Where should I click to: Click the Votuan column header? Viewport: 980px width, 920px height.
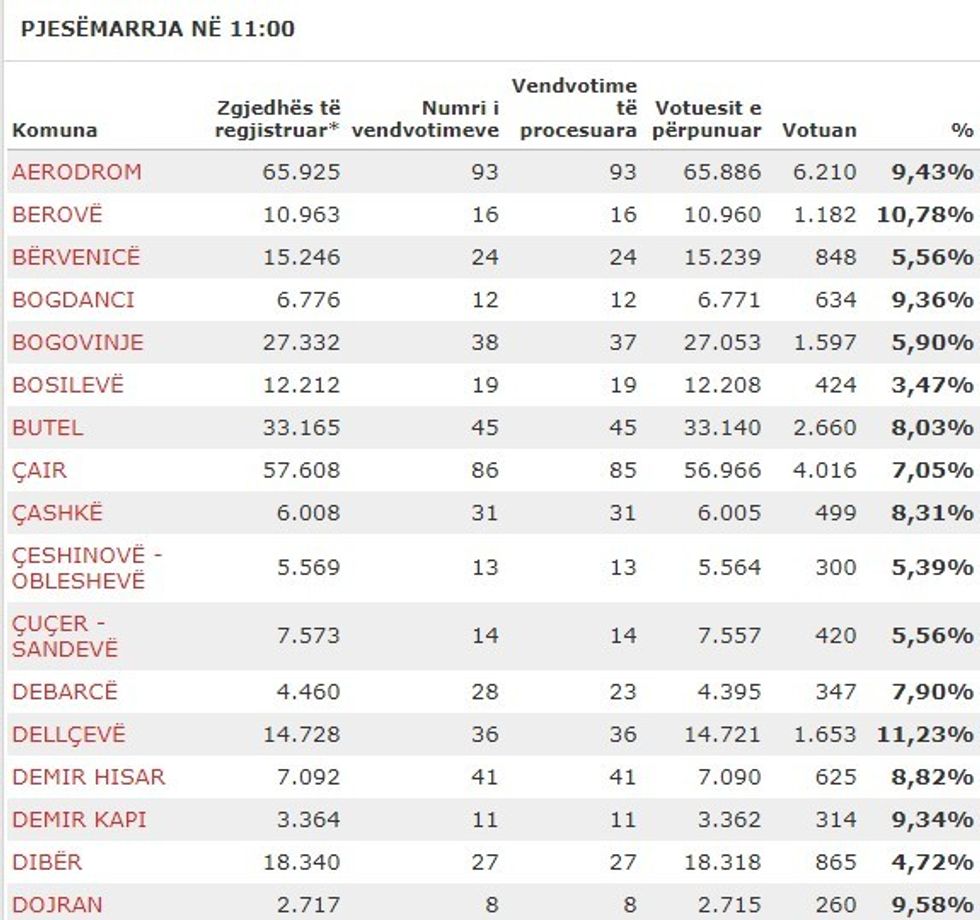(819, 130)
